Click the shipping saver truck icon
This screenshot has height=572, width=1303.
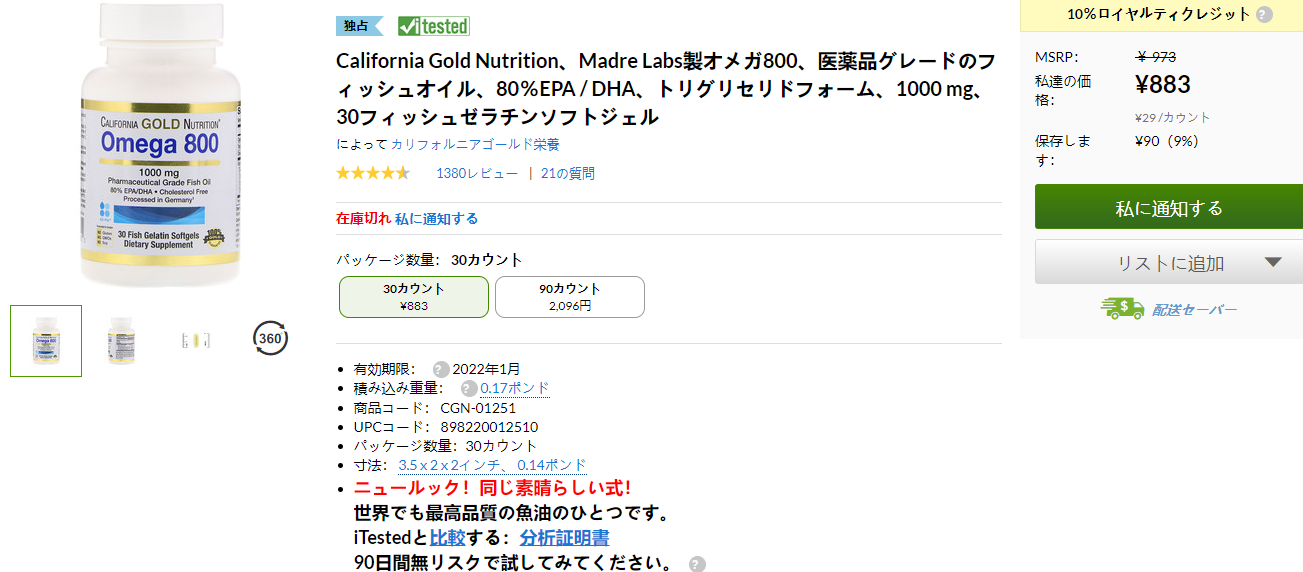[1122, 309]
